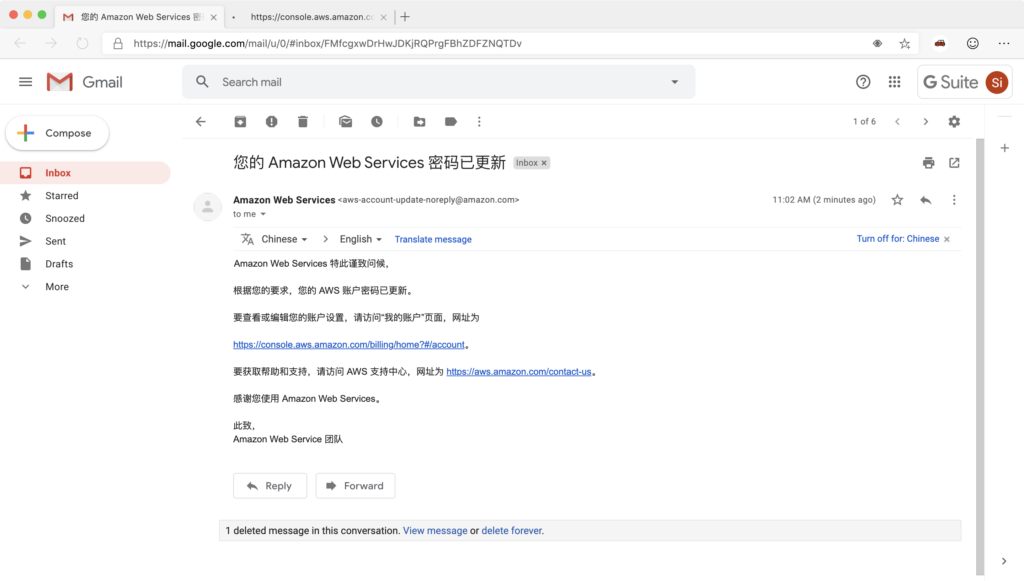
Task: Open the tracking prevention eye icon
Action: click(877, 44)
